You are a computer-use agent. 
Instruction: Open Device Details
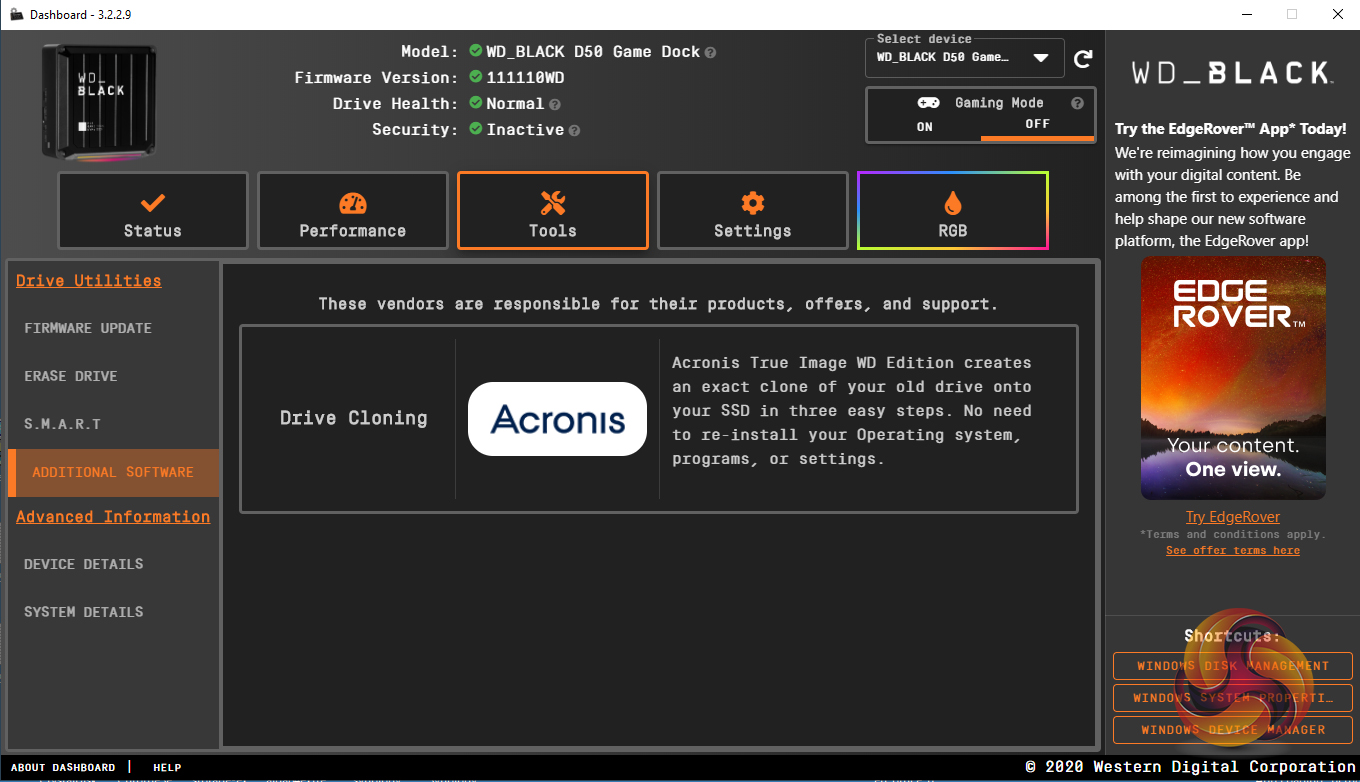[84, 564]
